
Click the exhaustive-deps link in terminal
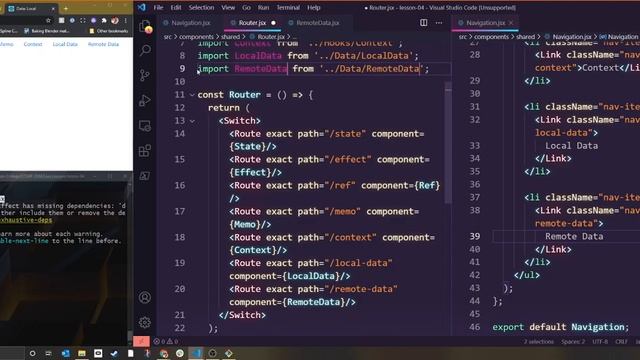tap(26, 220)
